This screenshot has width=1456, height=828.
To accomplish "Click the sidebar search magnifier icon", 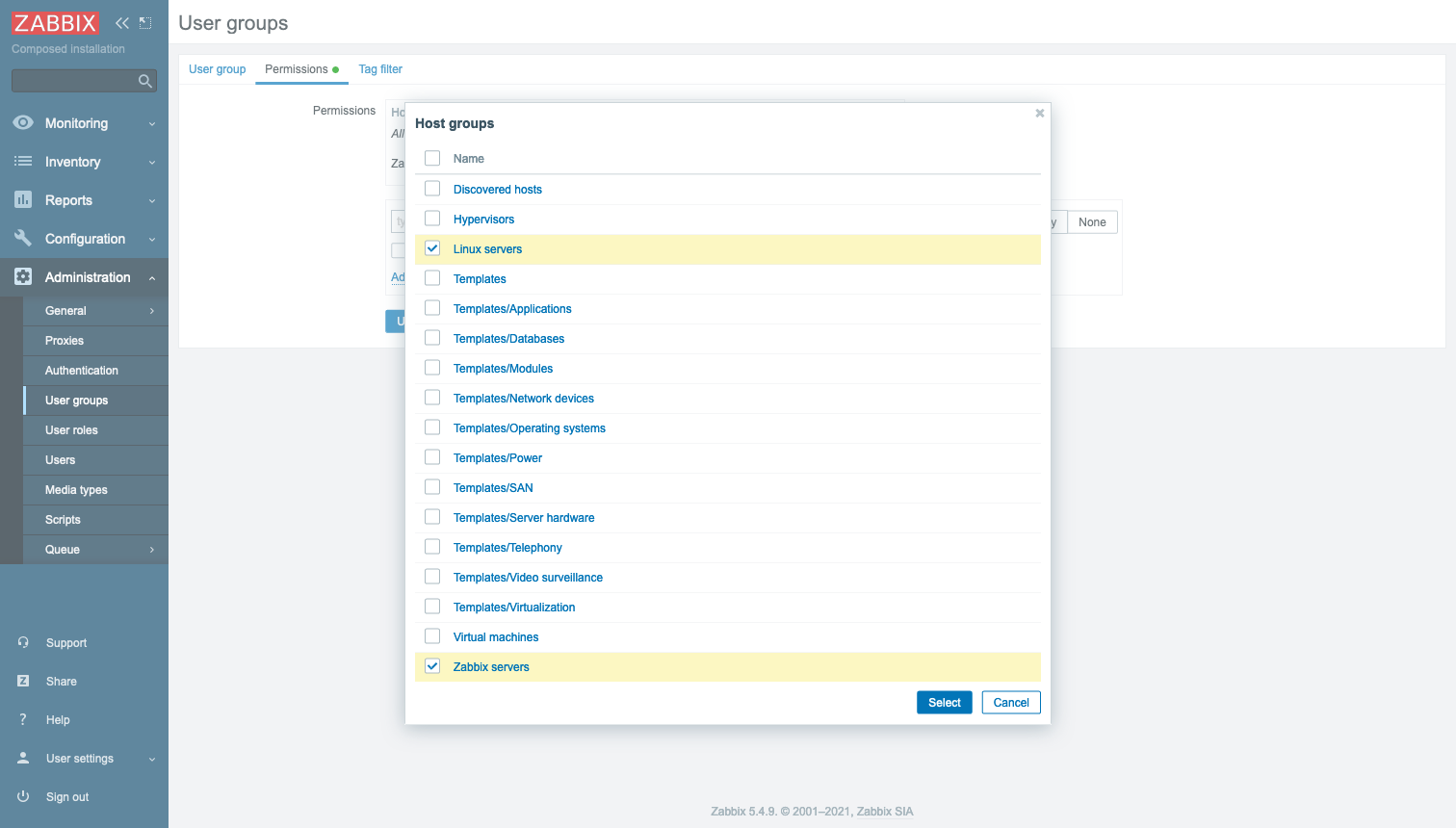I will pos(145,81).
